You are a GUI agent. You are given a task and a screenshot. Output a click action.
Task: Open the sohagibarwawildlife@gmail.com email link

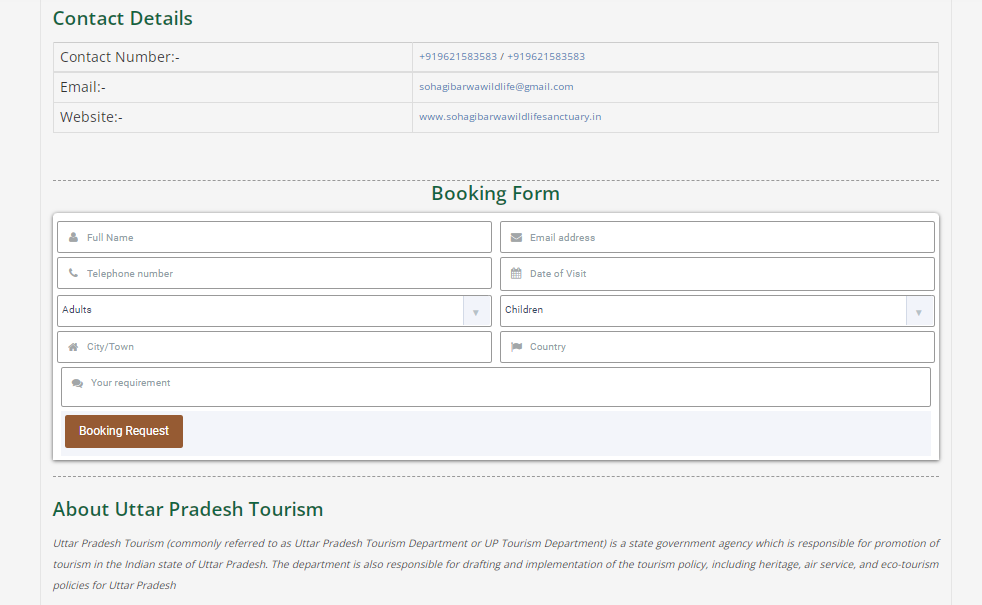pyautogui.click(x=496, y=86)
